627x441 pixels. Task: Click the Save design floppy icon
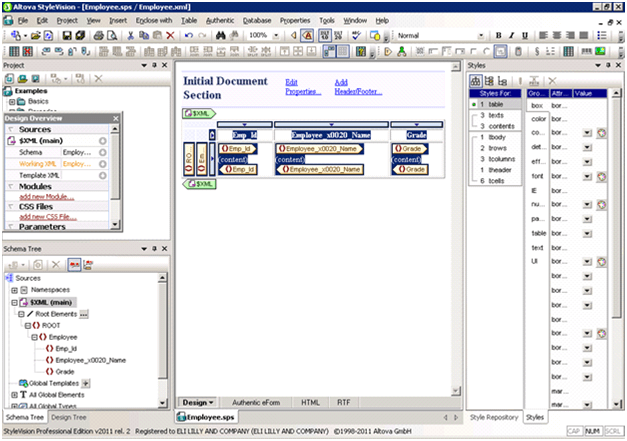click(67, 36)
